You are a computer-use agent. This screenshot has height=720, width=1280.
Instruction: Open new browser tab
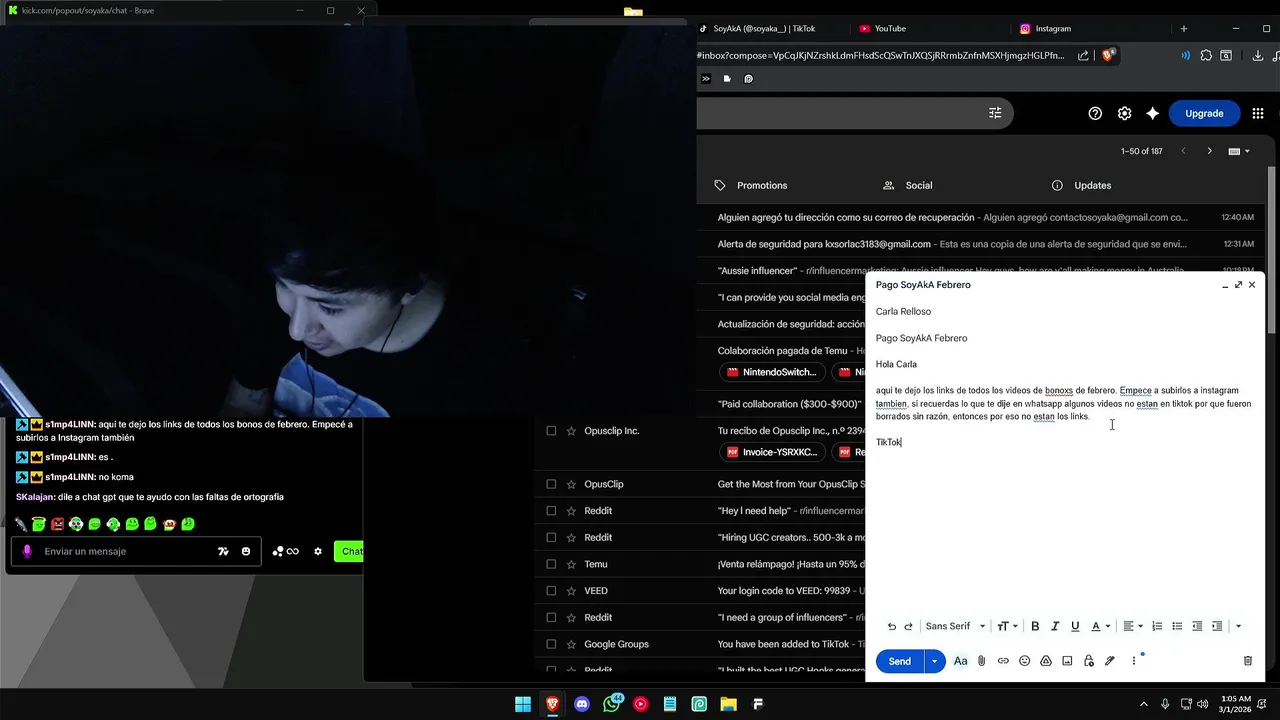(x=1184, y=28)
